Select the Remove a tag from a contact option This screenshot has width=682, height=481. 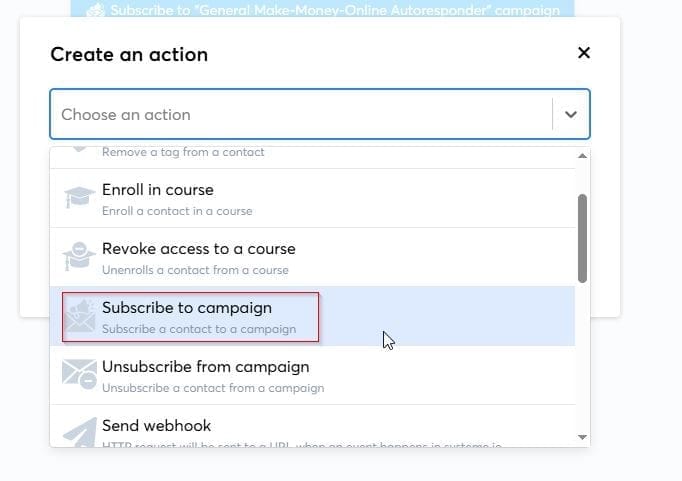tap(183, 152)
